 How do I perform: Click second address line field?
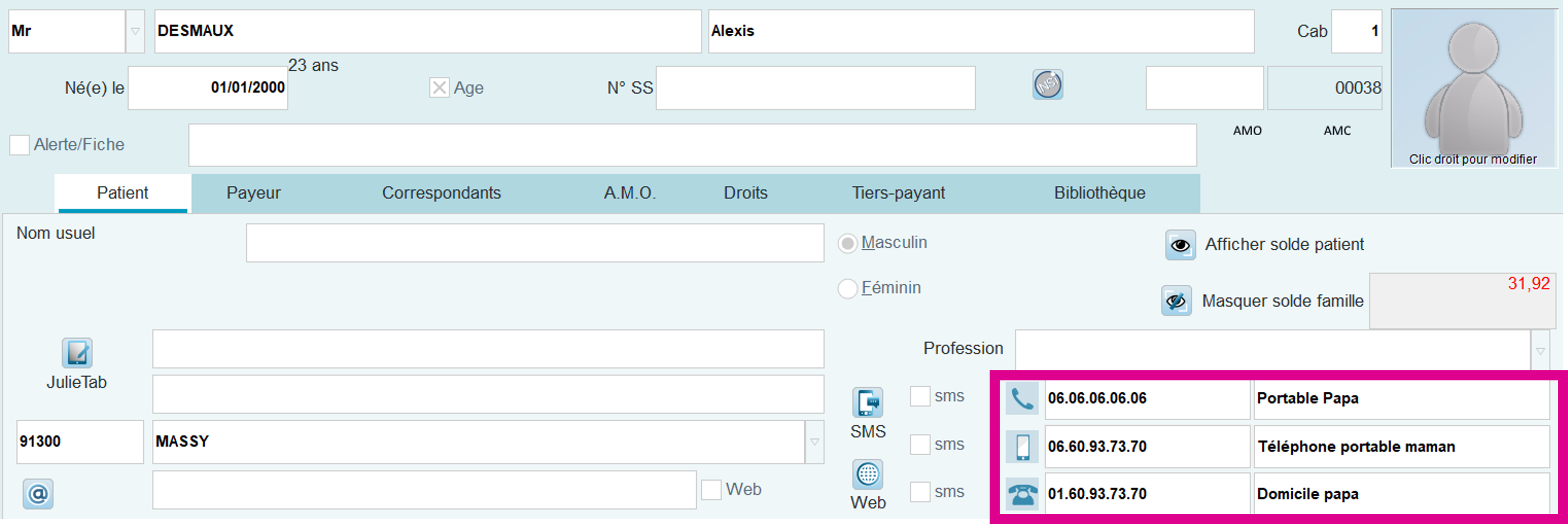pyautogui.click(x=488, y=394)
